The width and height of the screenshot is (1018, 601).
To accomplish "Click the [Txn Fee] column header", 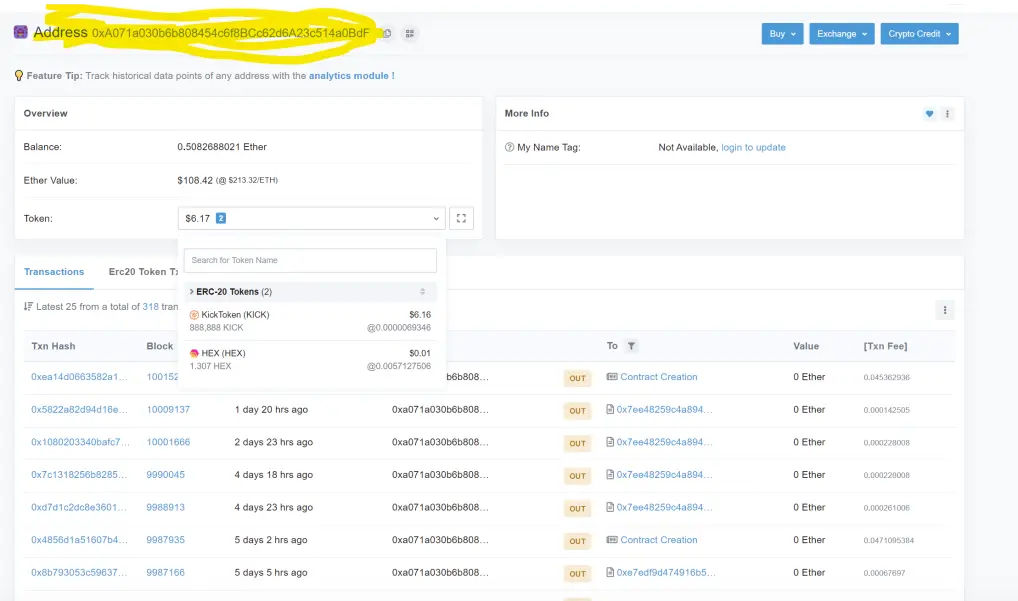I will pyautogui.click(x=886, y=346).
